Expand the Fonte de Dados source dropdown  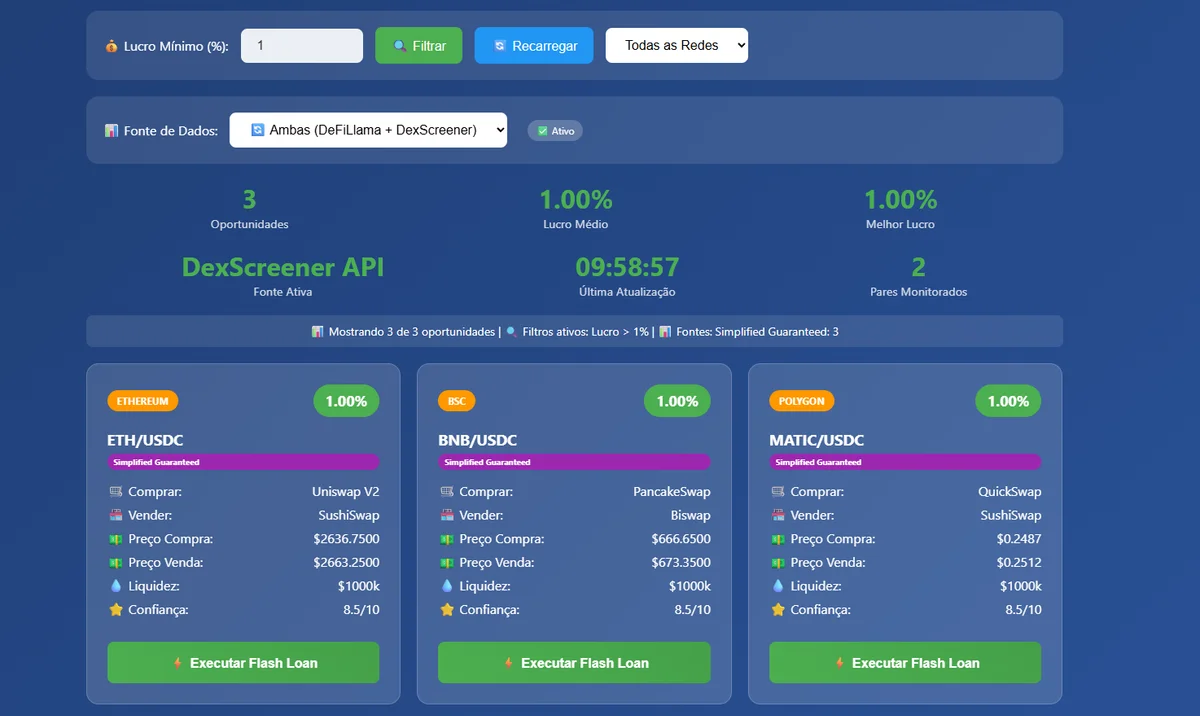[x=368, y=130]
